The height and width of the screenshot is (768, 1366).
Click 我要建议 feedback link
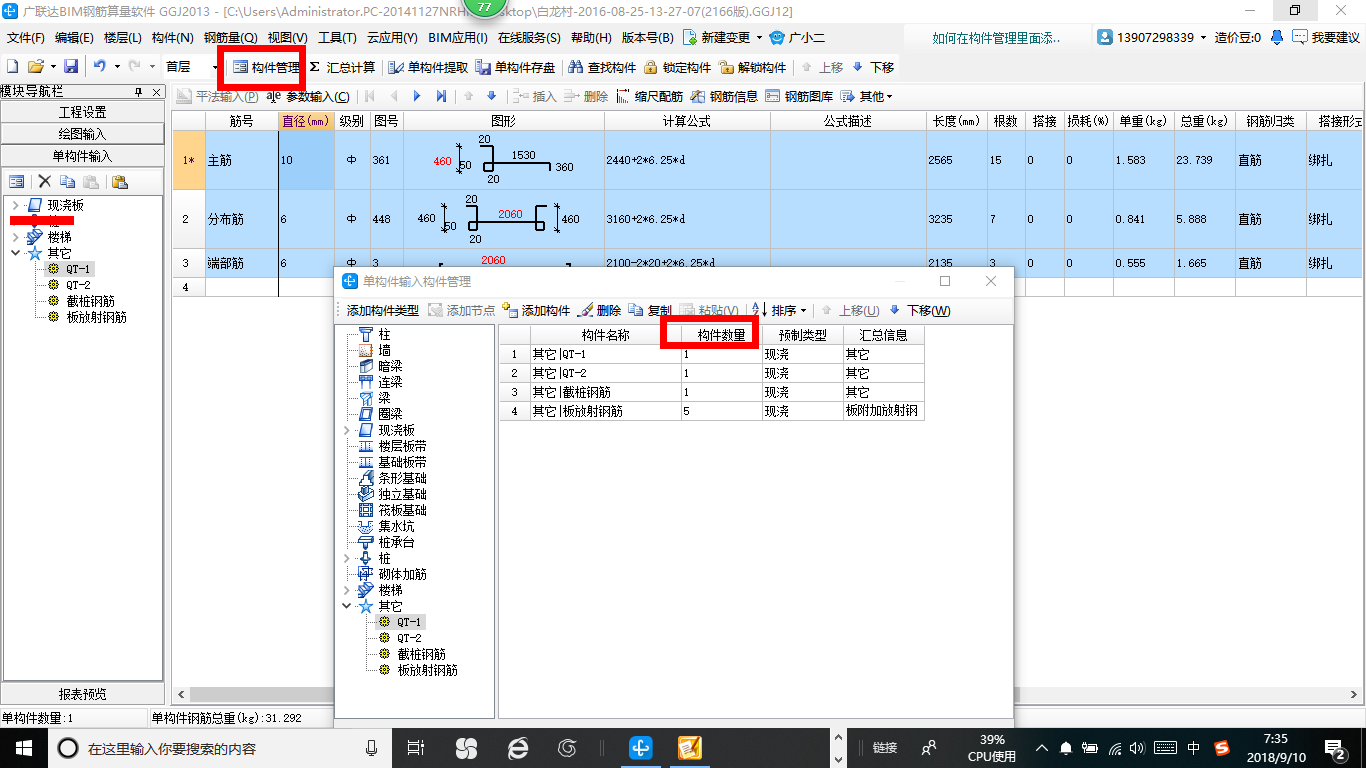pos(1326,38)
